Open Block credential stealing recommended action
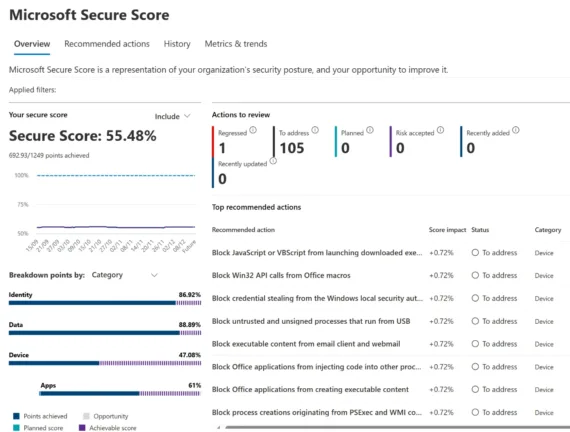 317,299
